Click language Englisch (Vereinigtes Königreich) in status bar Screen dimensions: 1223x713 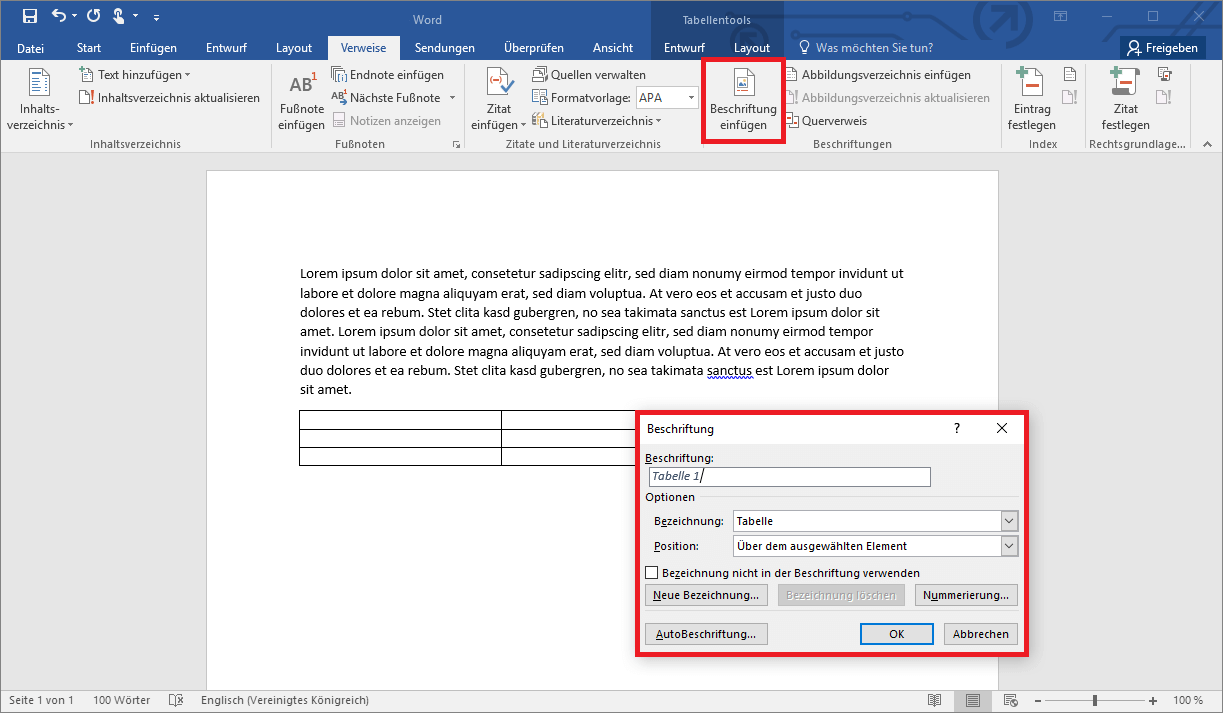coord(285,700)
